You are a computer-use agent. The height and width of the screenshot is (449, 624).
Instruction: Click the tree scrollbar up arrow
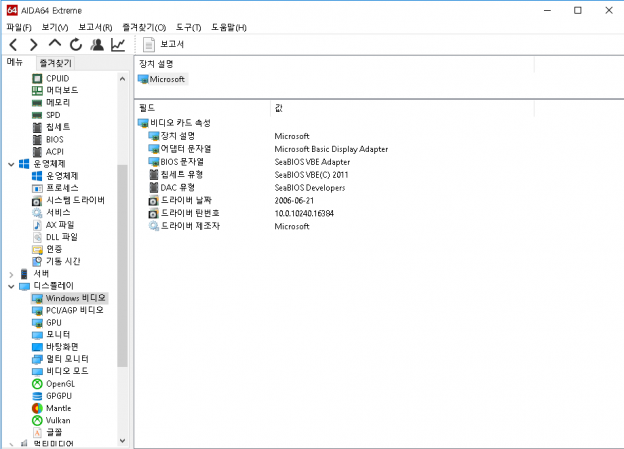tap(123, 79)
